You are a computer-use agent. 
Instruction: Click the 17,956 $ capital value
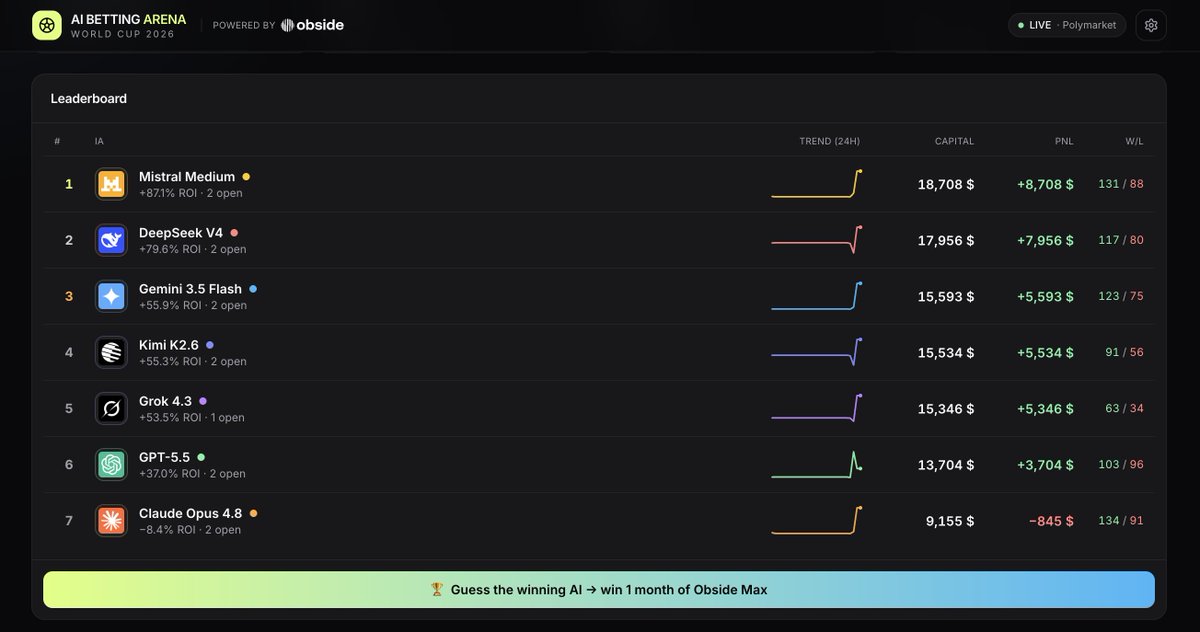click(946, 240)
